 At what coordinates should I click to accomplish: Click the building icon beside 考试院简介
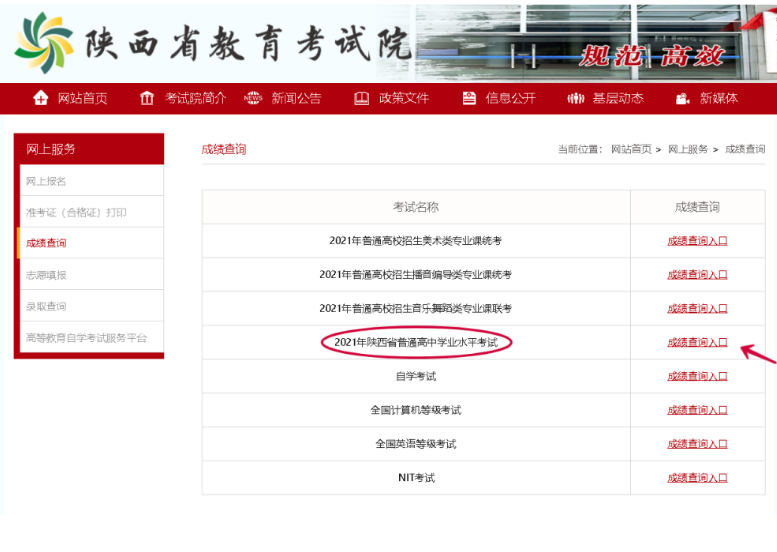coord(148,98)
